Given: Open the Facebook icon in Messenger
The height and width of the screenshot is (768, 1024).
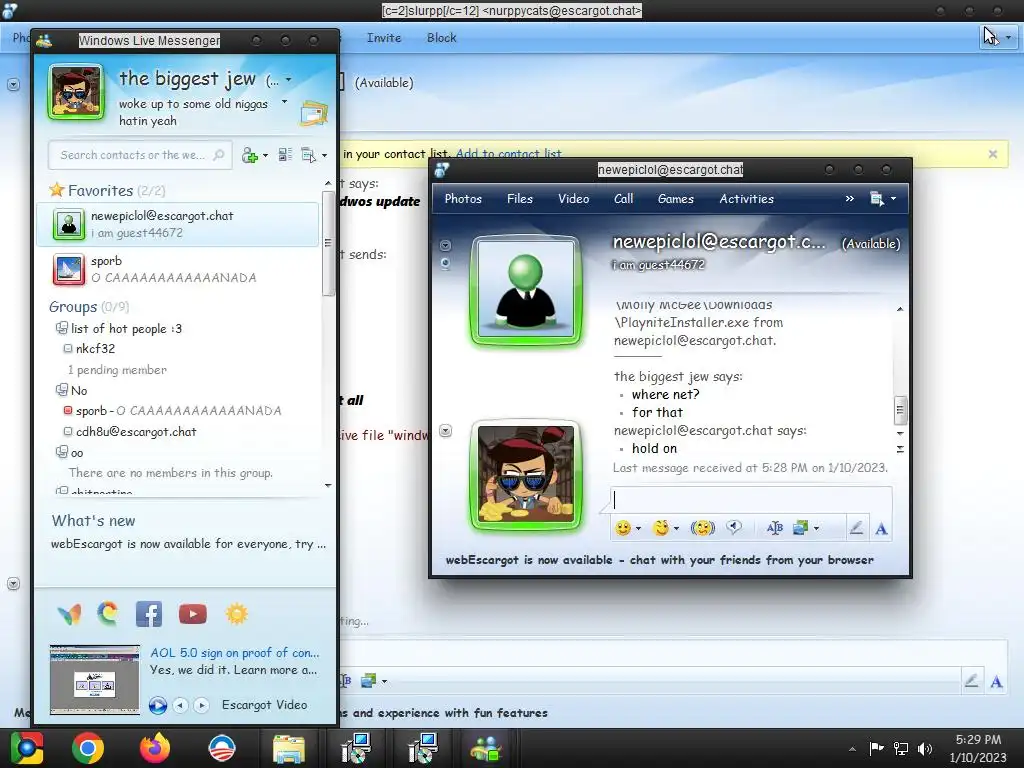Looking at the screenshot, I should point(149,614).
